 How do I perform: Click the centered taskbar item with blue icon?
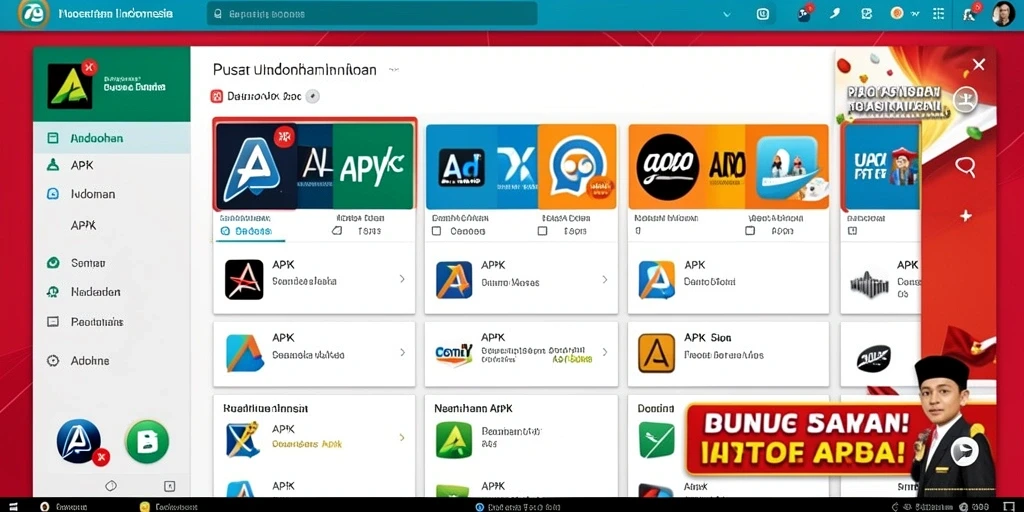(520, 506)
